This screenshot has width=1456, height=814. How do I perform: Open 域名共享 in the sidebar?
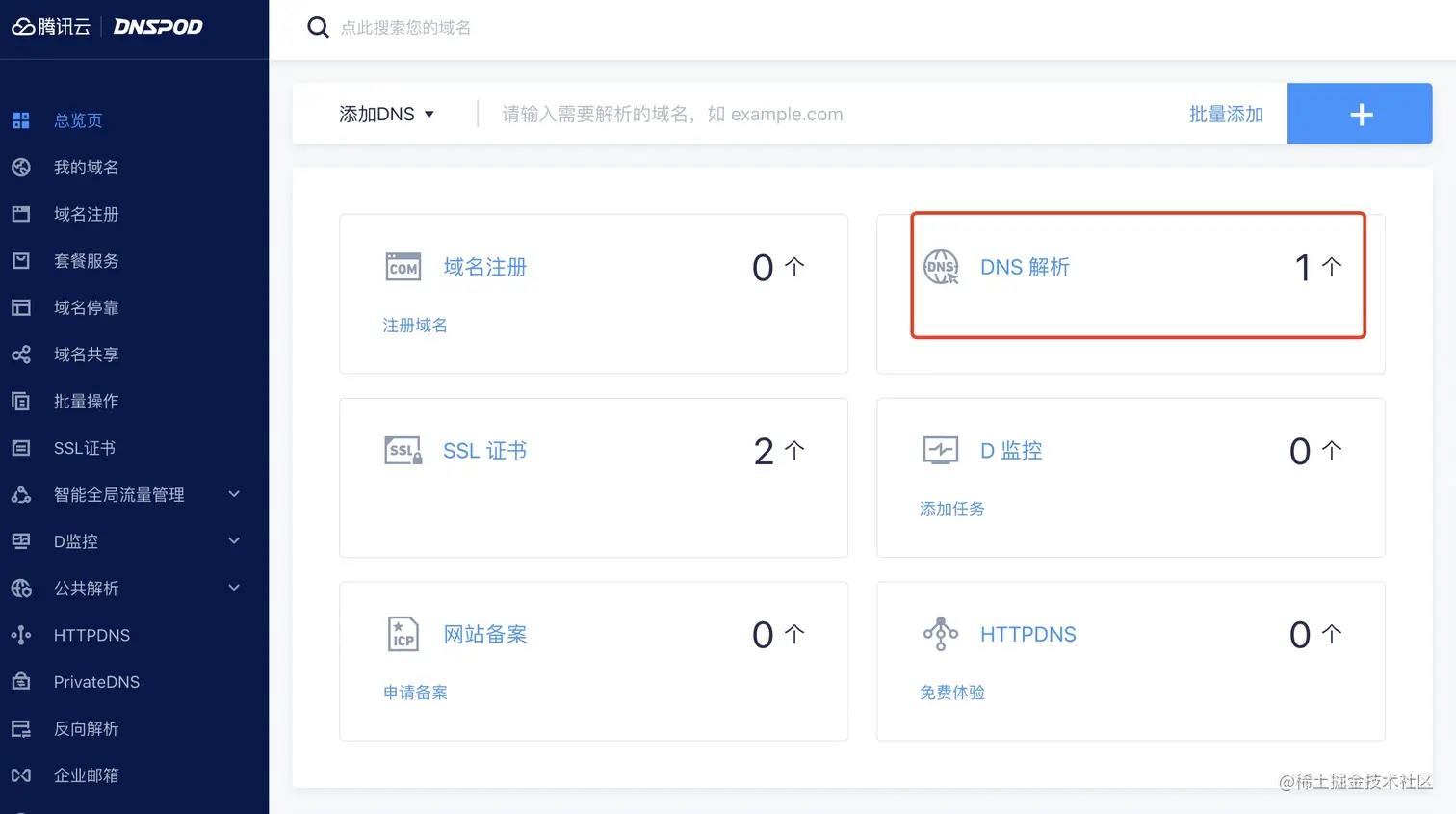point(87,354)
